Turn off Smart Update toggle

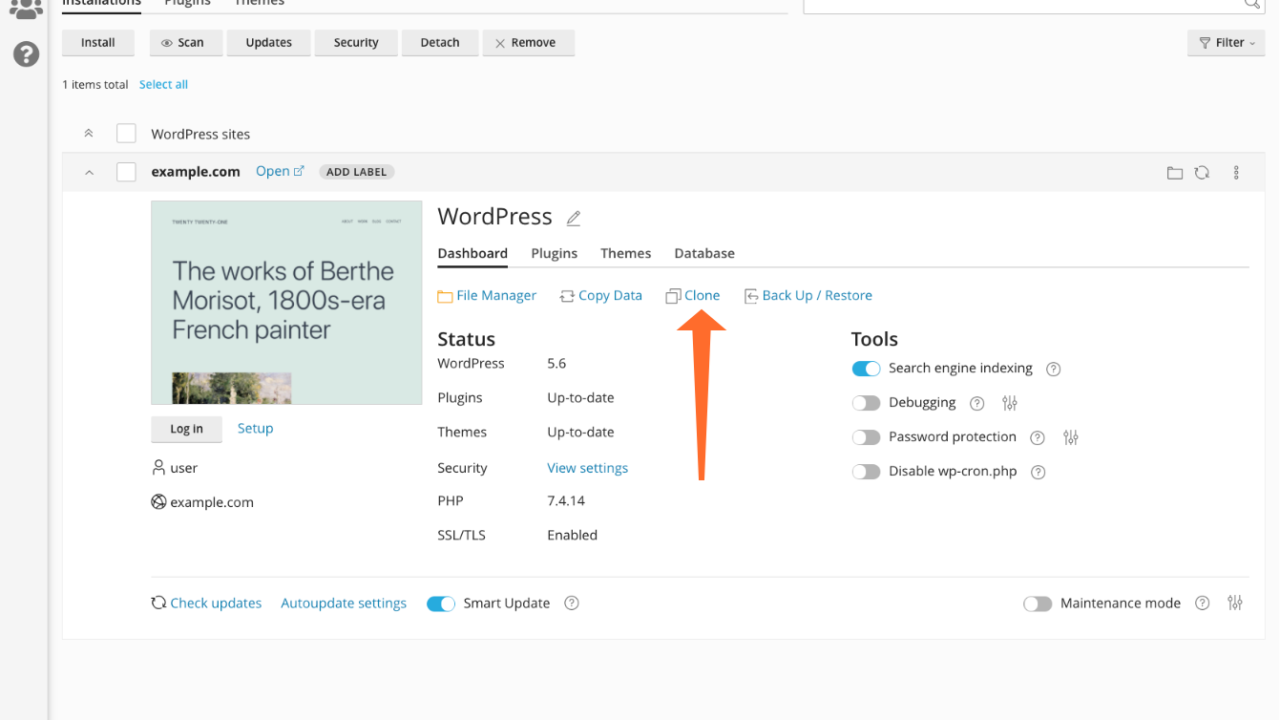441,604
